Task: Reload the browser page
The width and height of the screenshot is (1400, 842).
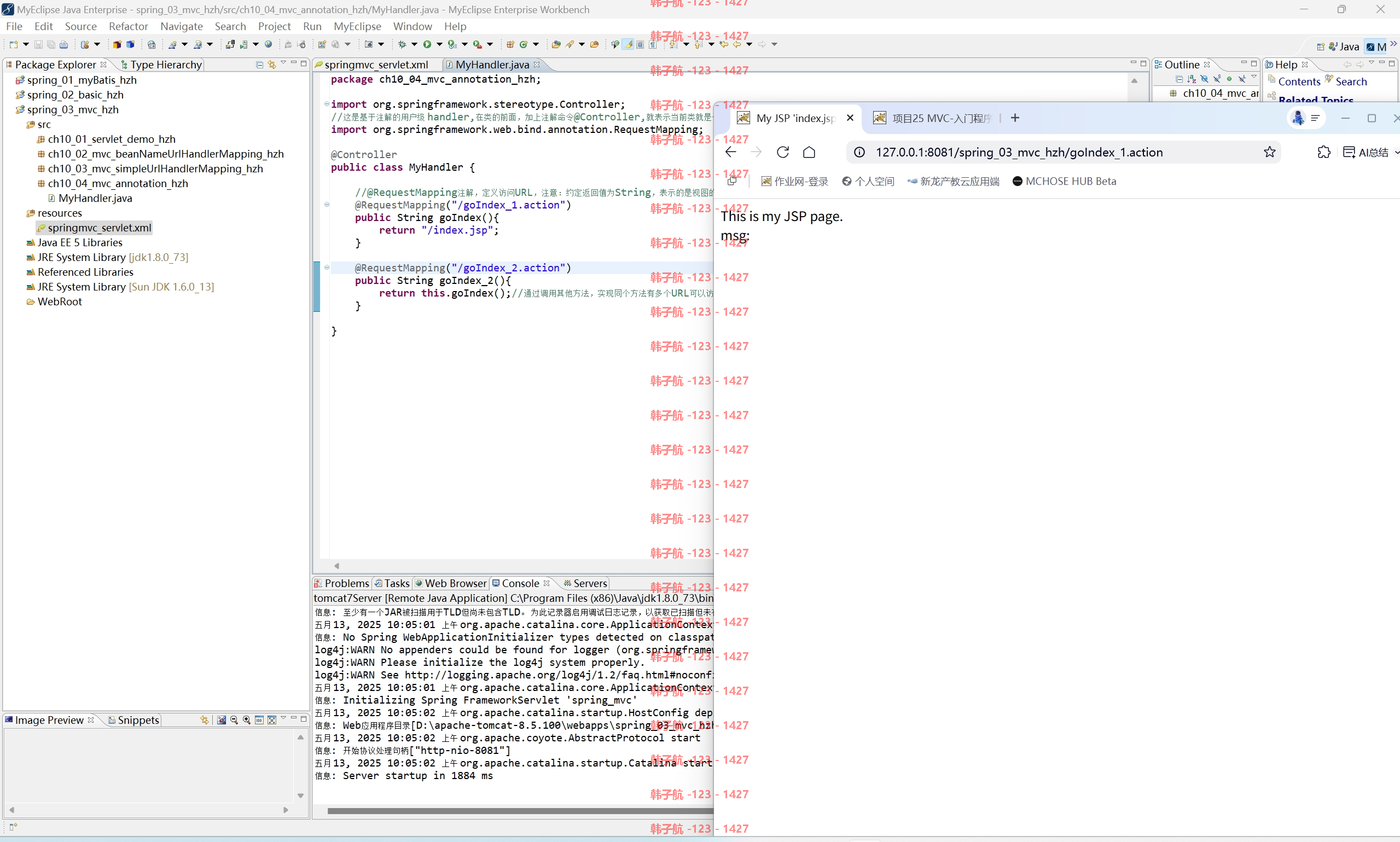Action: click(783, 152)
